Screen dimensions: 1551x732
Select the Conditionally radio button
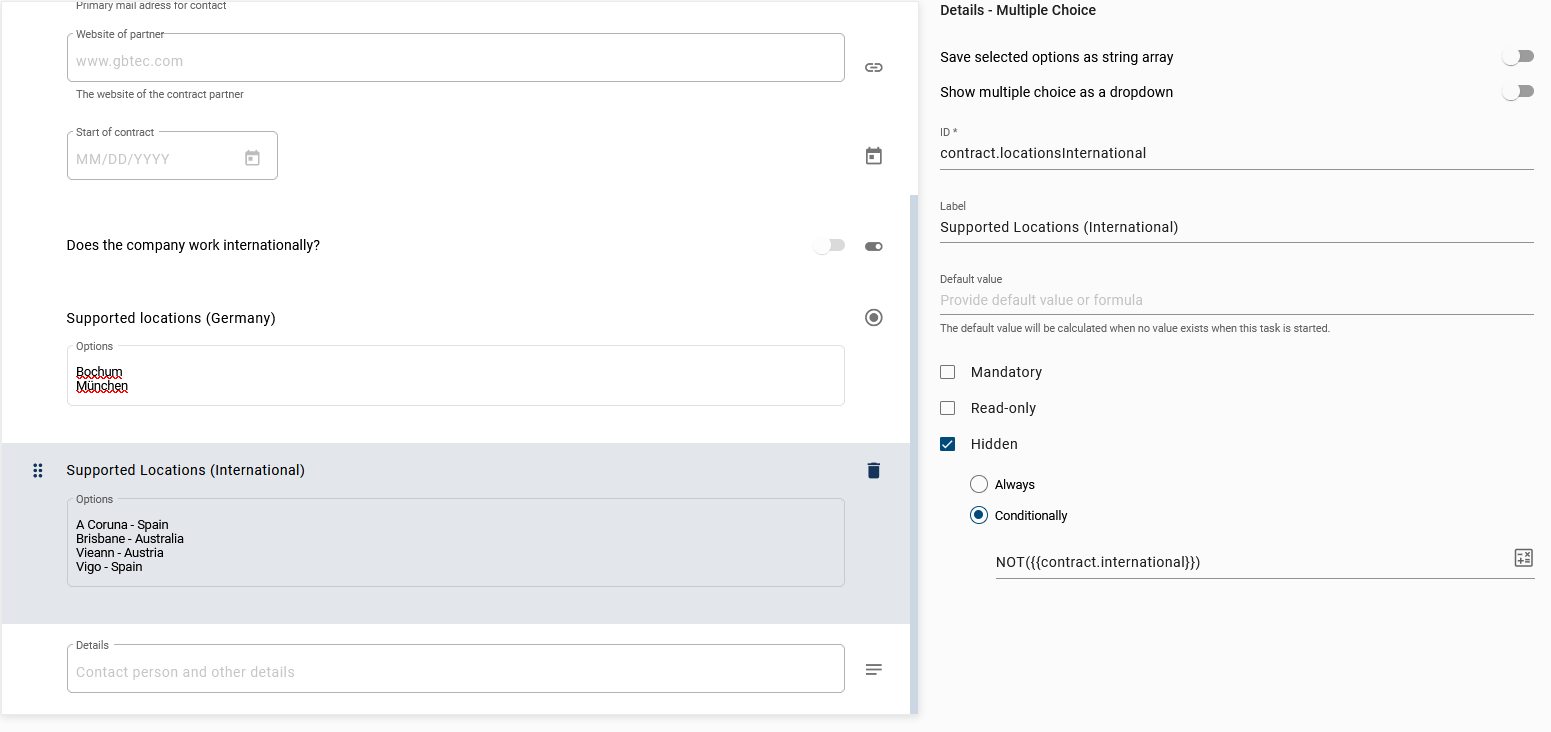pyautogui.click(x=978, y=515)
